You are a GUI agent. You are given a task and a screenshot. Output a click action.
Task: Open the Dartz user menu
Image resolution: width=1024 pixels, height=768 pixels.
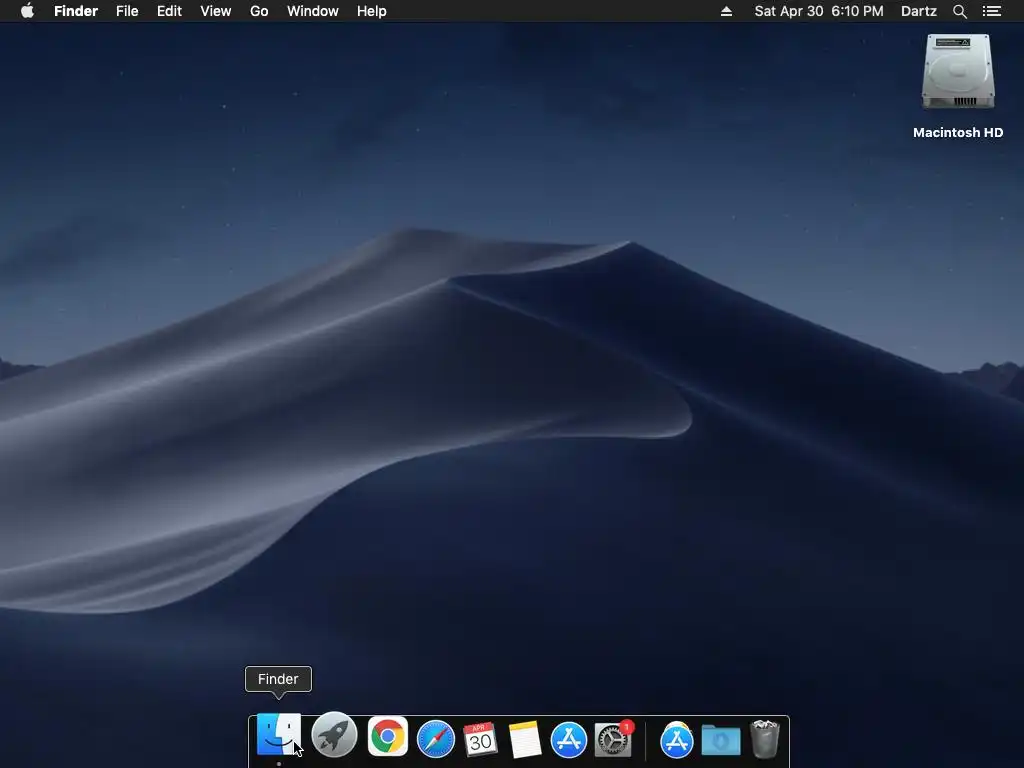point(919,11)
